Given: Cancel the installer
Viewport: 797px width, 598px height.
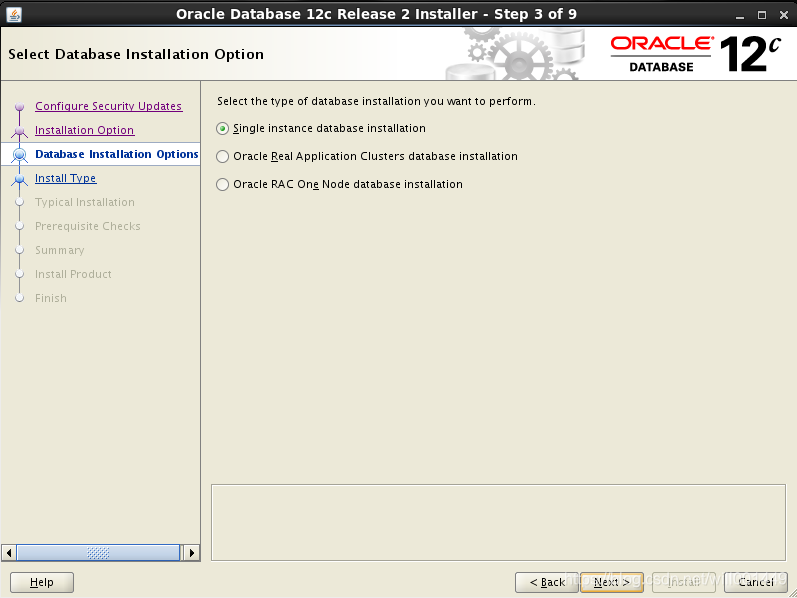Looking at the screenshot, I should coord(756,582).
